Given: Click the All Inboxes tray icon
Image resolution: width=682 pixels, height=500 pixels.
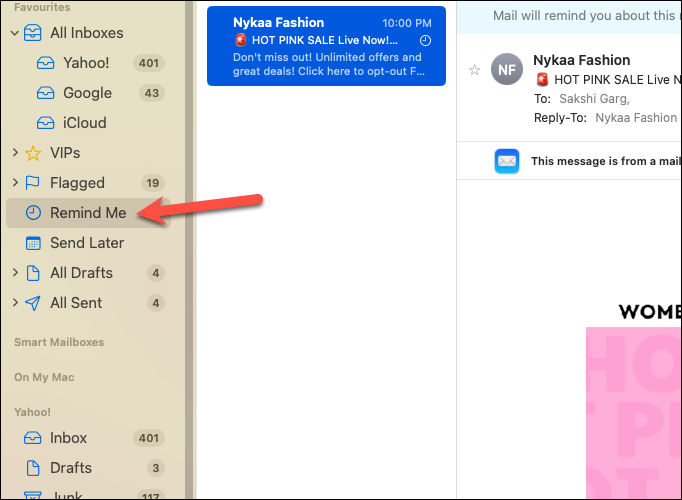Looking at the screenshot, I should (x=33, y=33).
